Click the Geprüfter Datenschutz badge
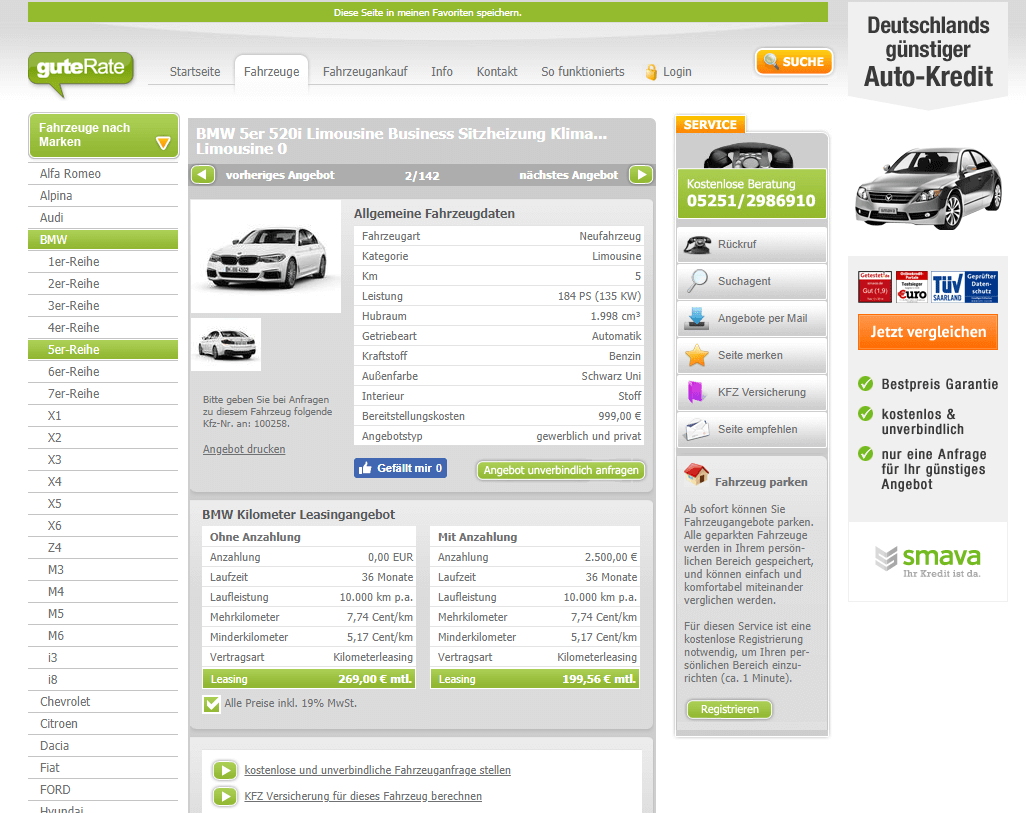Screen dimensions: 1026x813 (982, 287)
